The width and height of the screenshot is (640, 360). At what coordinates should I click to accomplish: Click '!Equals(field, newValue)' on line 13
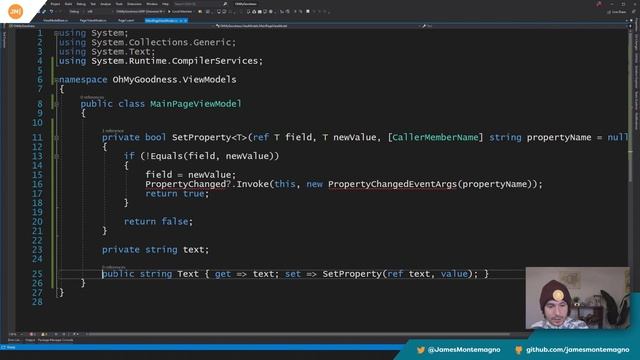(x=209, y=156)
